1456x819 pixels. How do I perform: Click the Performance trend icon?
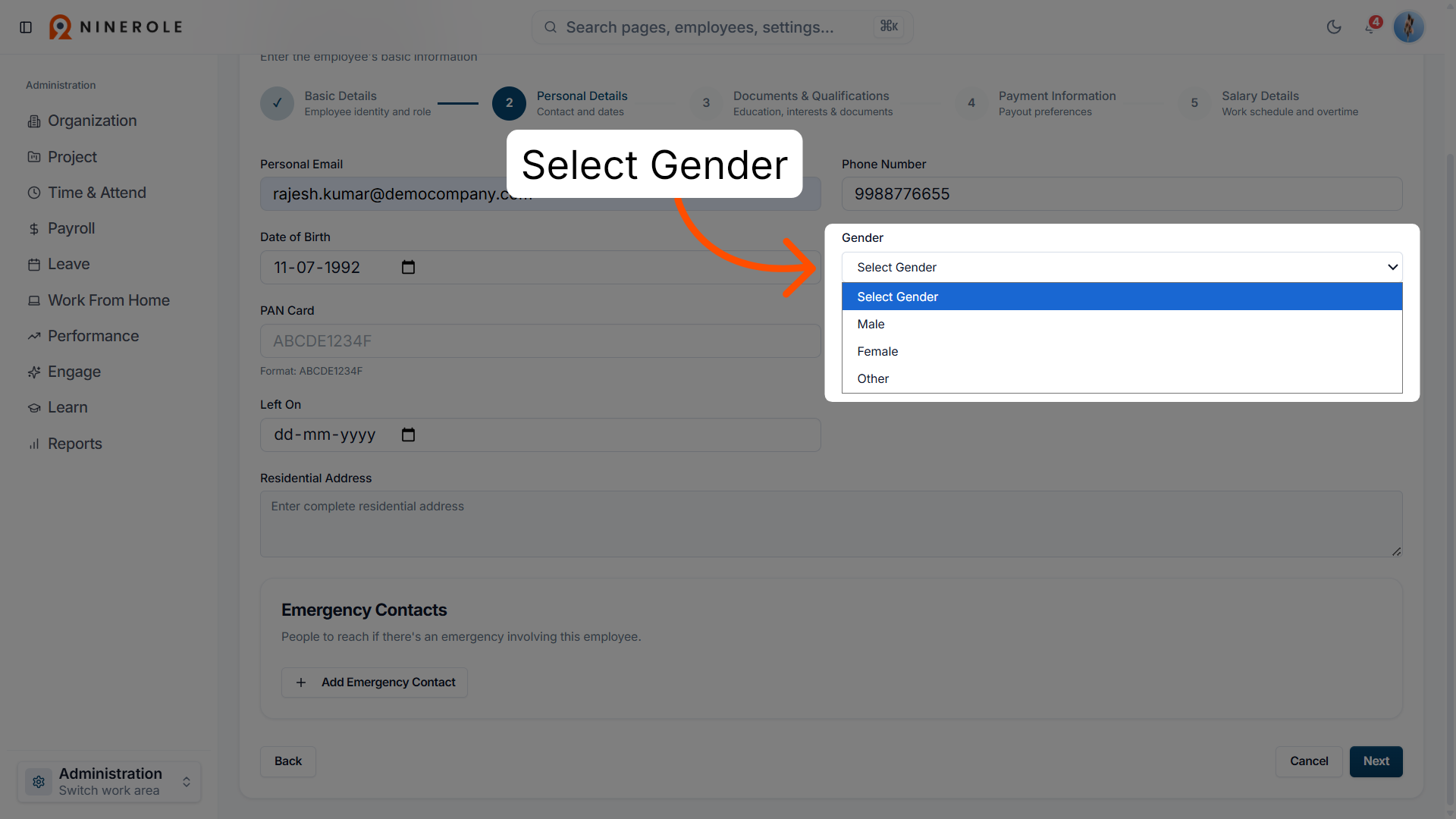click(34, 337)
